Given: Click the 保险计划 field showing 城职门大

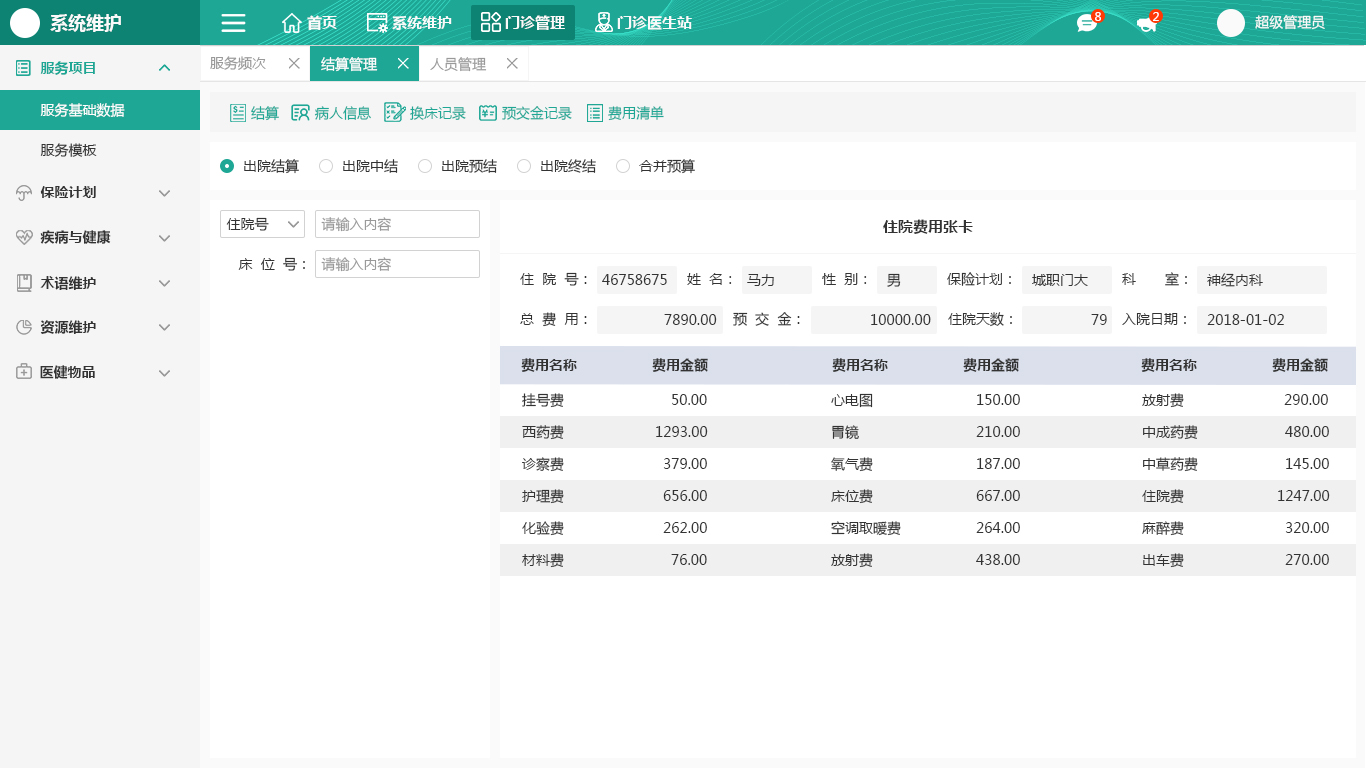Looking at the screenshot, I should (1067, 280).
